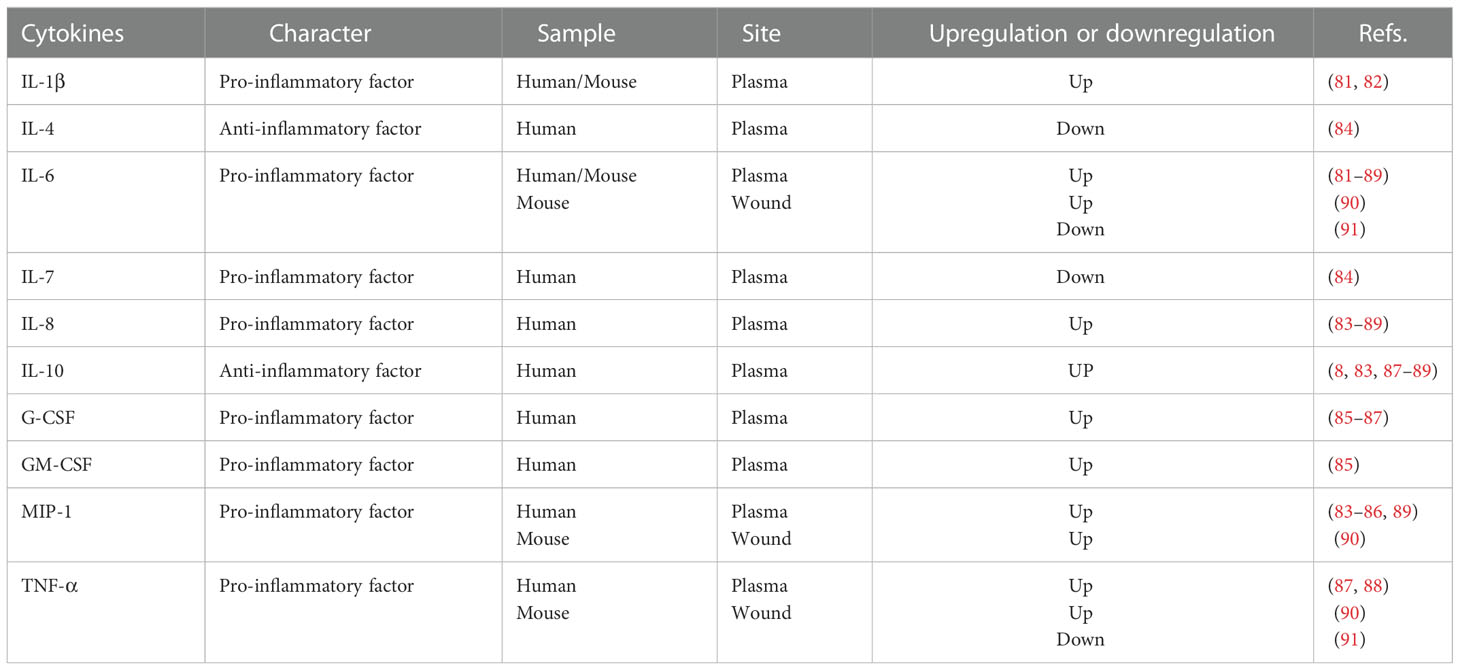Open reference 91 in the IL-6 row
Viewport: 1460px width, 670px height.
1350,230
